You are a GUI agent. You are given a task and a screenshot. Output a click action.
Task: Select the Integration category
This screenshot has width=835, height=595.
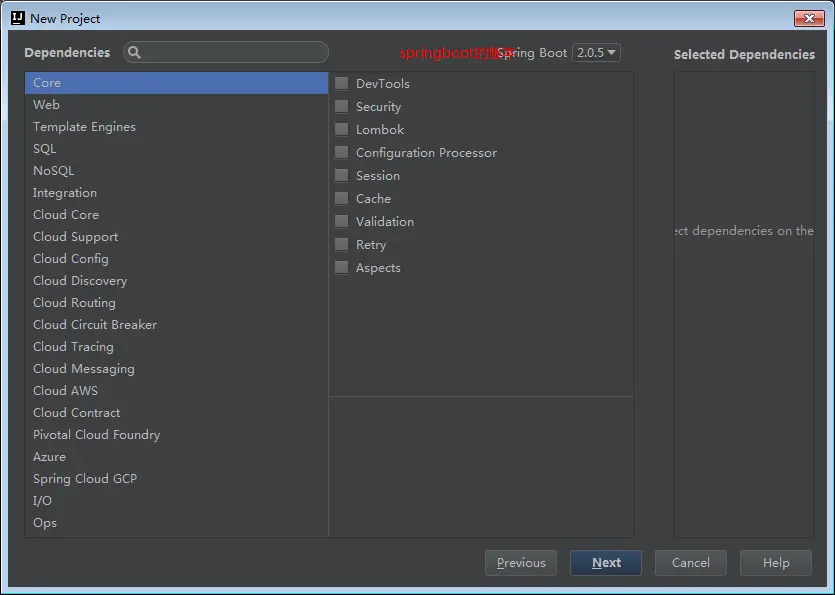click(176, 193)
